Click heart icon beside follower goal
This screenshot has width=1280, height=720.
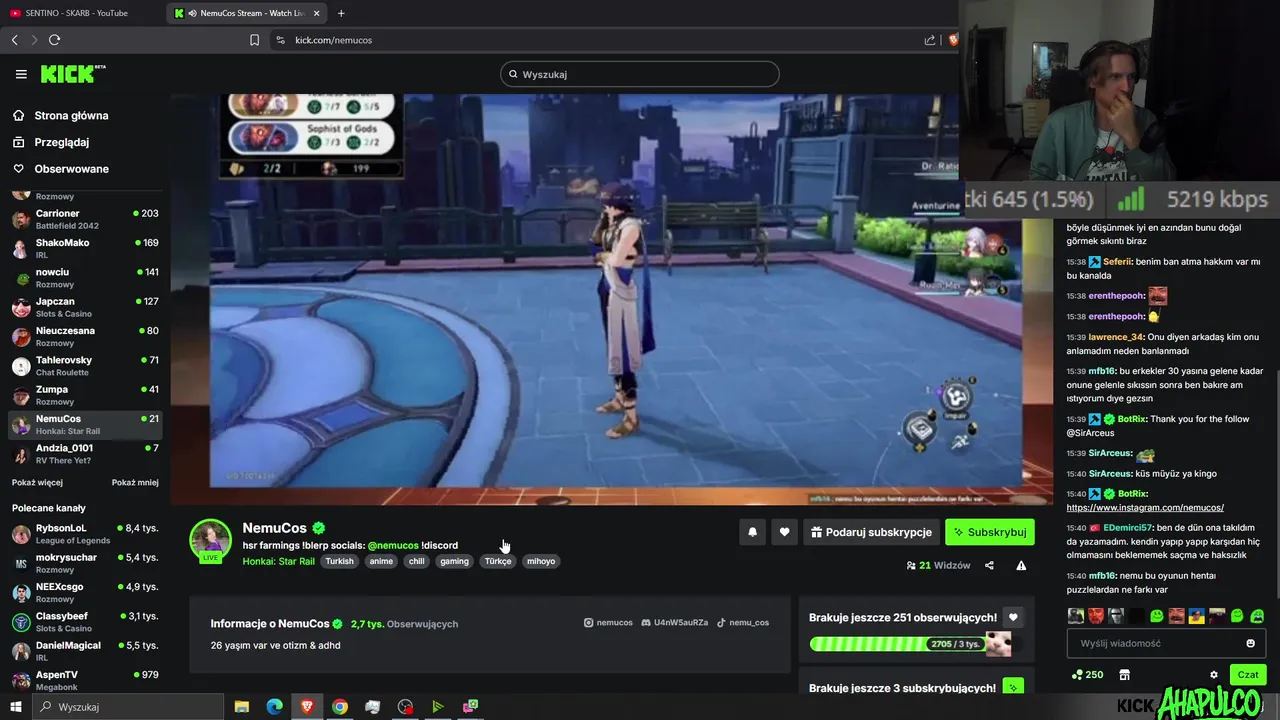(1013, 618)
